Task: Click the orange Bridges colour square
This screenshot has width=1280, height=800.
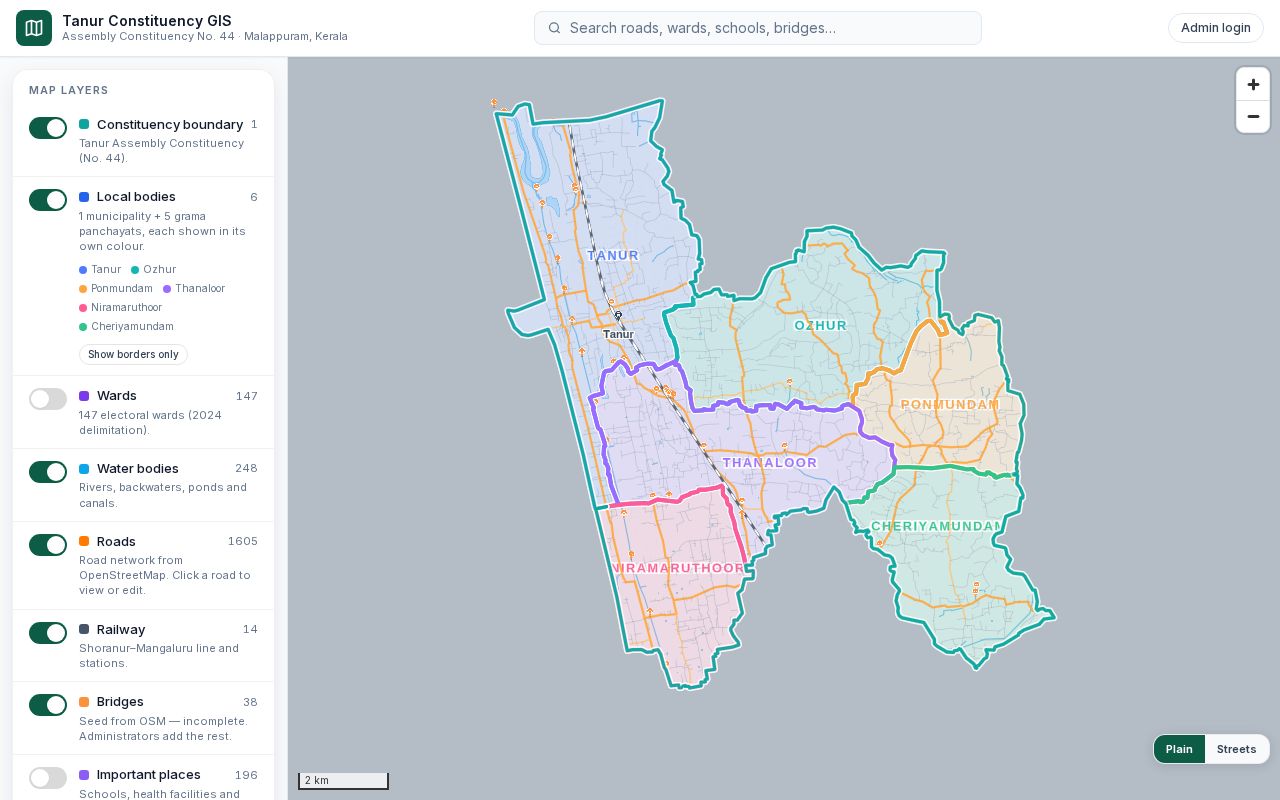Action: [84, 702]
